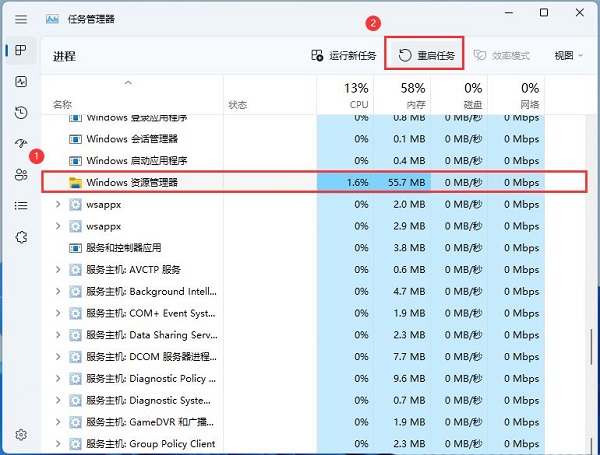The width and height of the screenshot is (600, 455).
Task: Open Startup apps page in sidebar
Action: (x=21, y=143)
